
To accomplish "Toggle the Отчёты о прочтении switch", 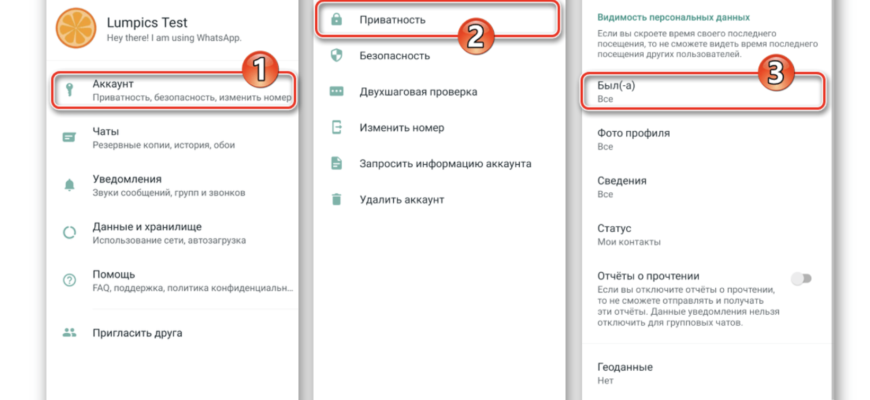I will [x=801, y=279].
